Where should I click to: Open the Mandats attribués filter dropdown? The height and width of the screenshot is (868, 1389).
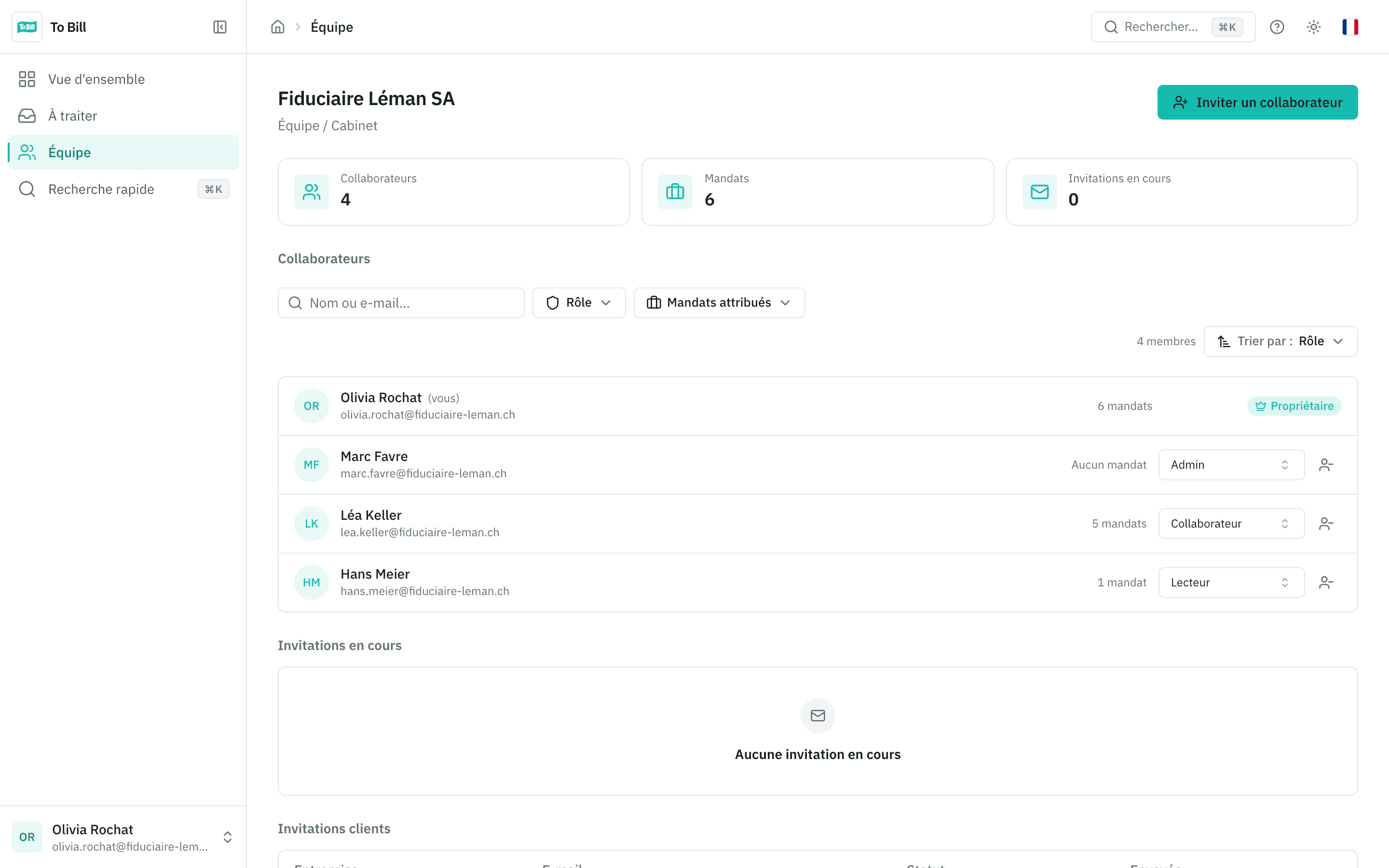[719, 302]
